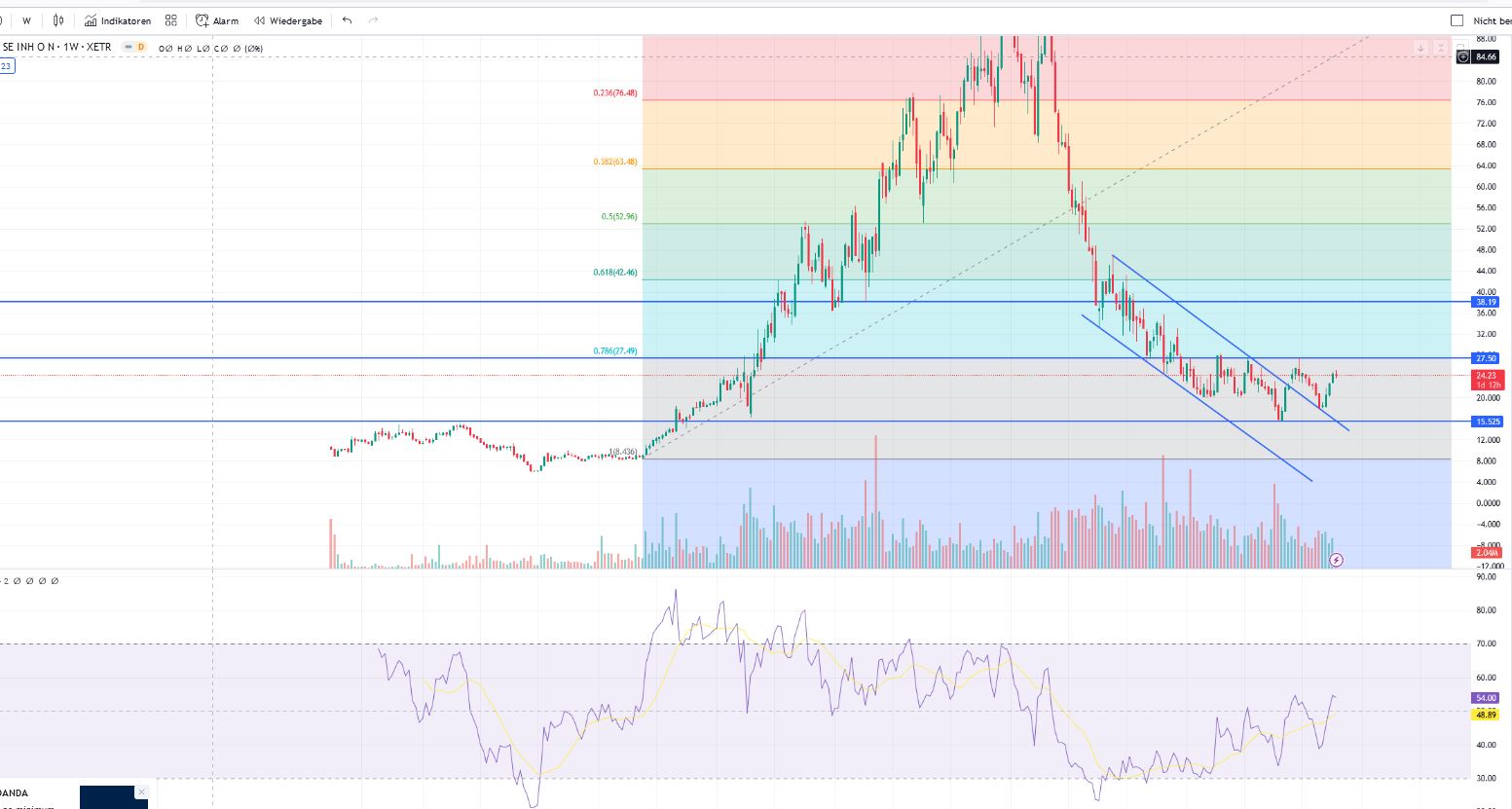Close the OANDA advertisement banner

(x=141, y=792)
